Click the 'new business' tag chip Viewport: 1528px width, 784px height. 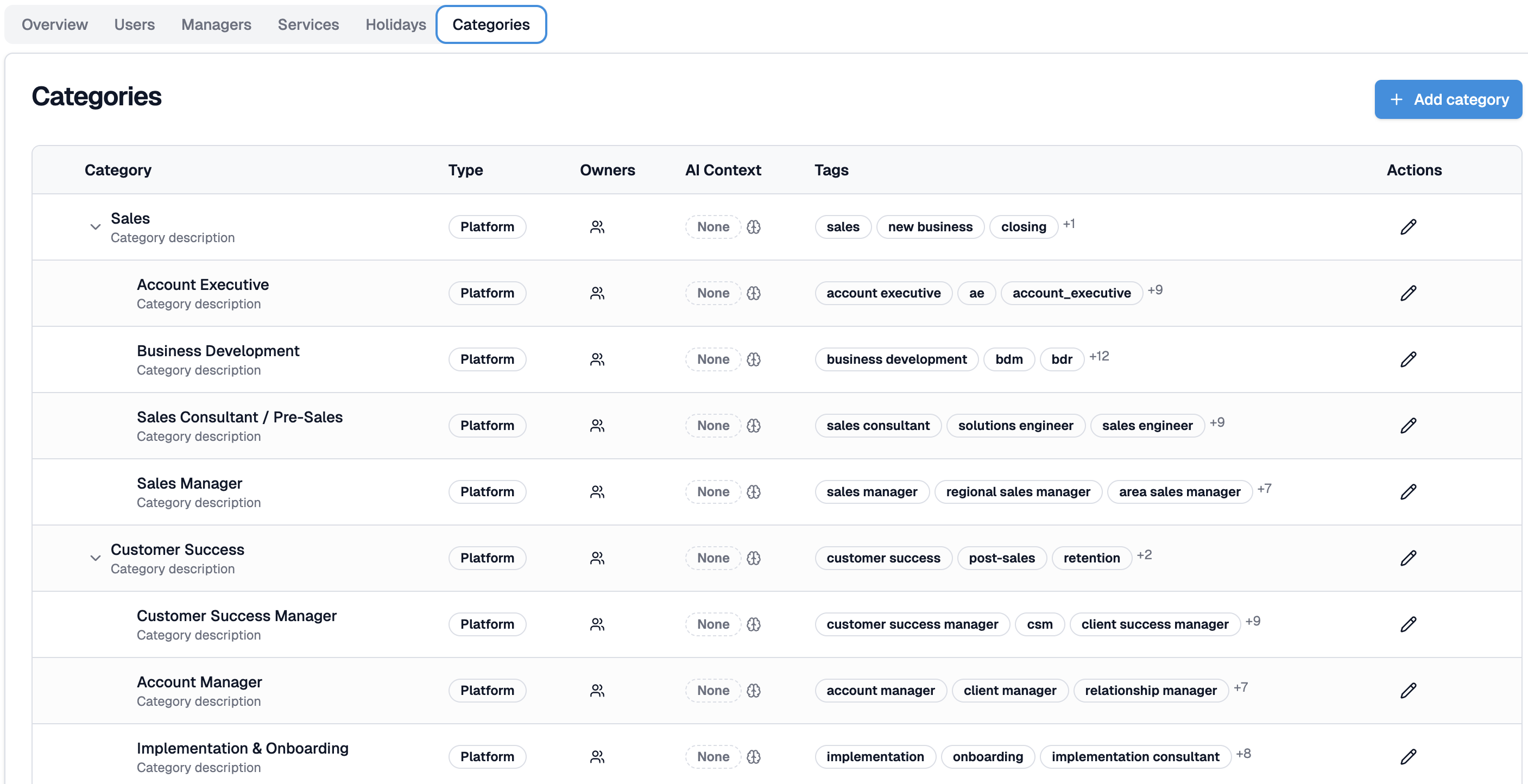click(930, 226)
